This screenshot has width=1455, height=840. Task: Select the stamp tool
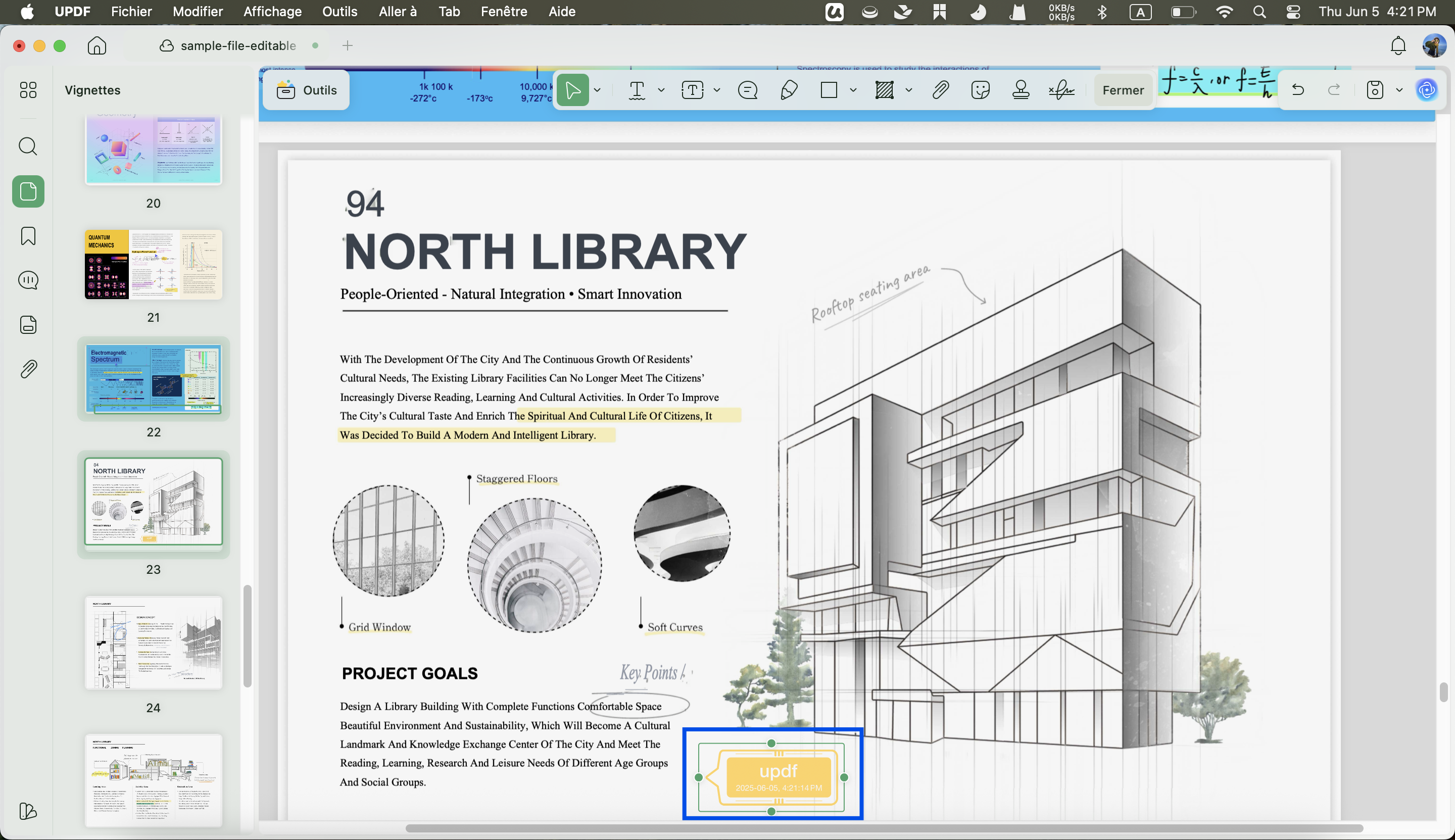click(1021, 90)
